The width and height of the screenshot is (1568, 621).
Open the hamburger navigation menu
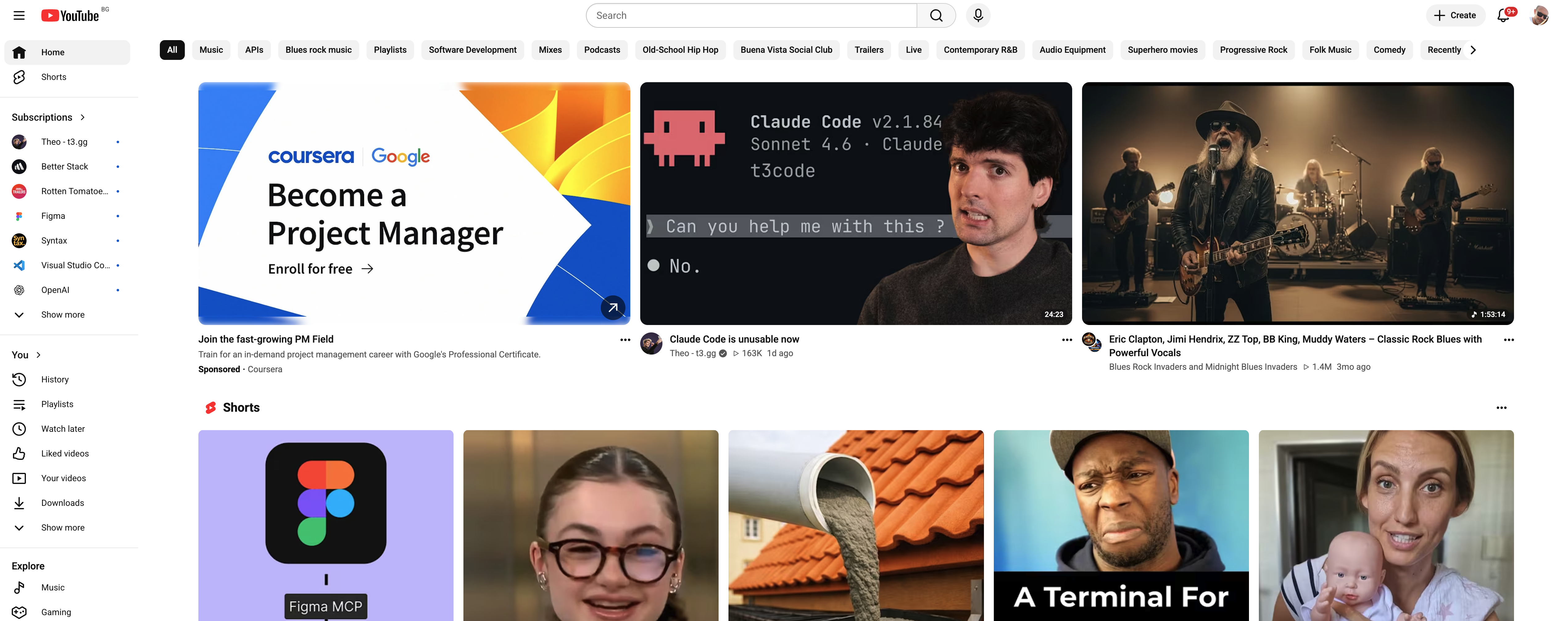coord(19,15)
